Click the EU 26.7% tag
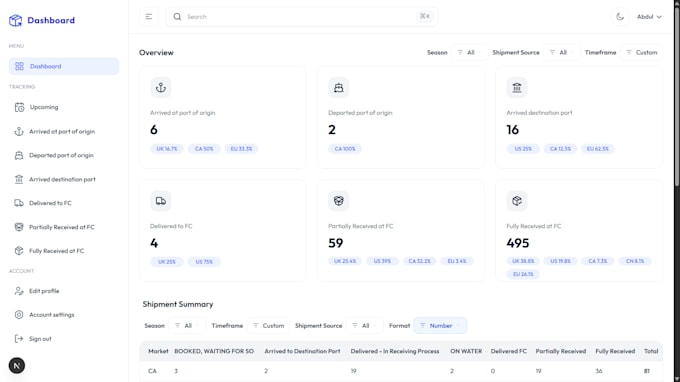 [523, 274]
